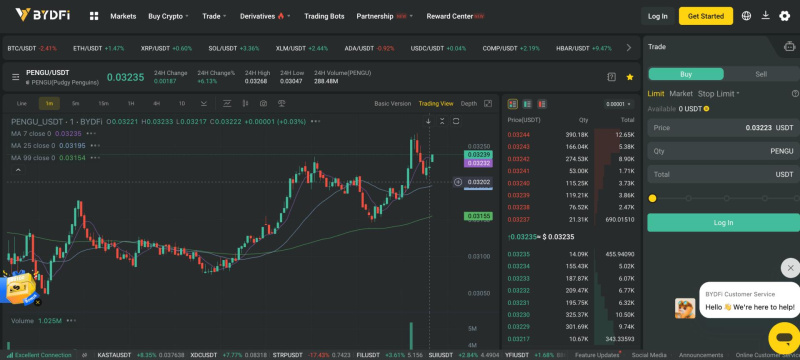Show bids-only order book view
The image size is (800, 360).
(528, 104)
